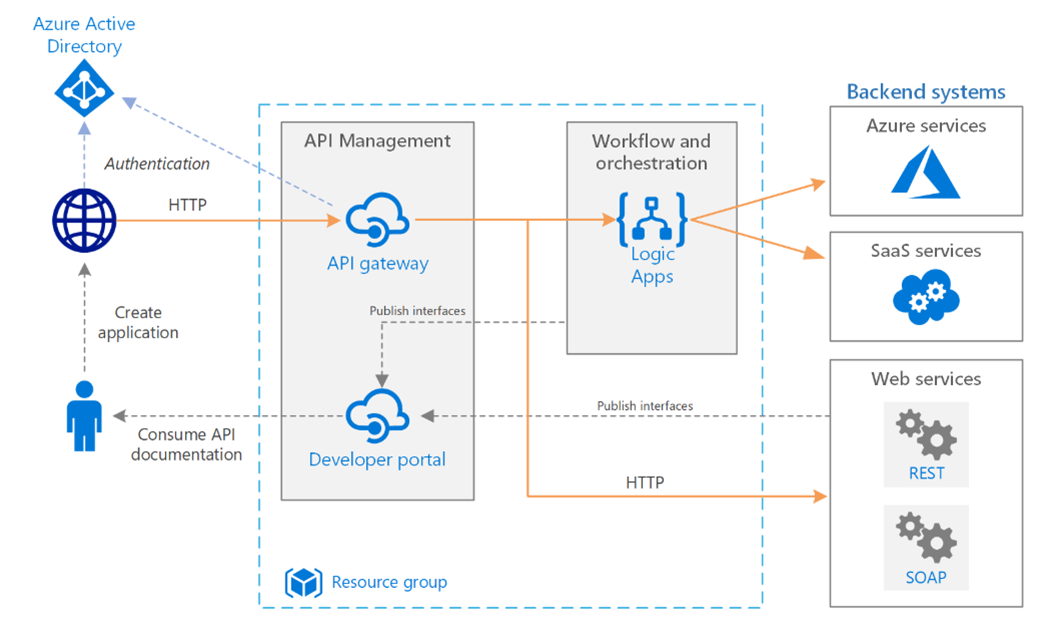The height and width of the screenshot is (630, 1050).
Task: Click the Consume API documentation label
Action: [x=186, y=444]
